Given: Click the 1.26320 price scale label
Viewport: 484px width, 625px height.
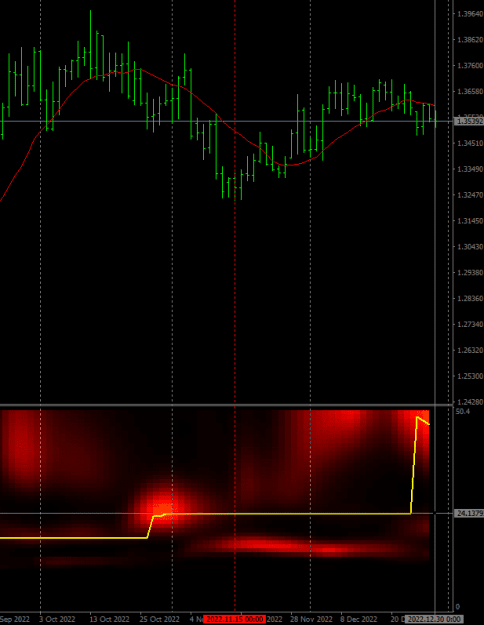Looking at the screenshot, I should pyautogui.click(x=470, y=350).
